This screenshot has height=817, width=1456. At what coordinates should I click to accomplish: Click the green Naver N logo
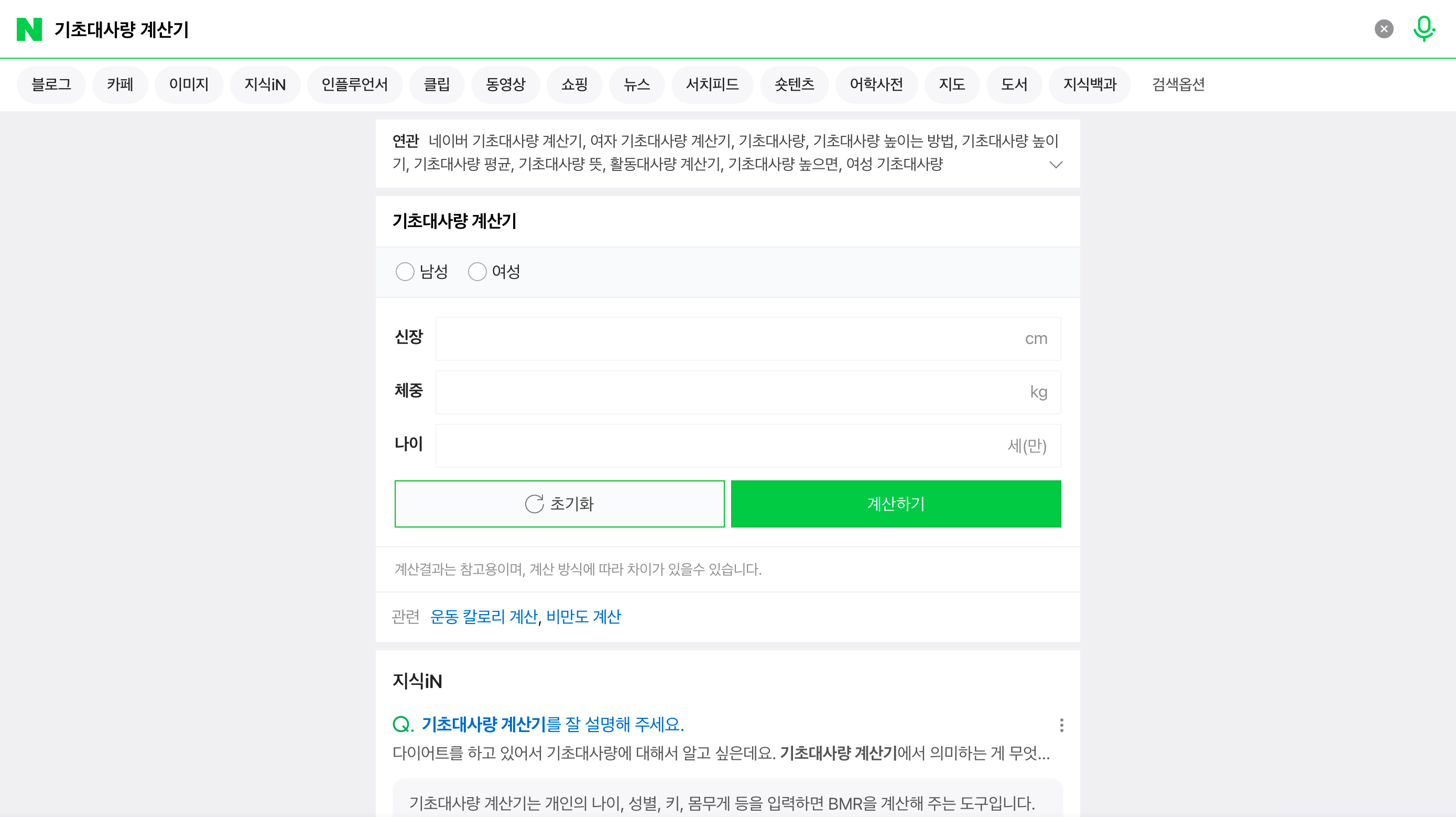[x=29, y=29]
